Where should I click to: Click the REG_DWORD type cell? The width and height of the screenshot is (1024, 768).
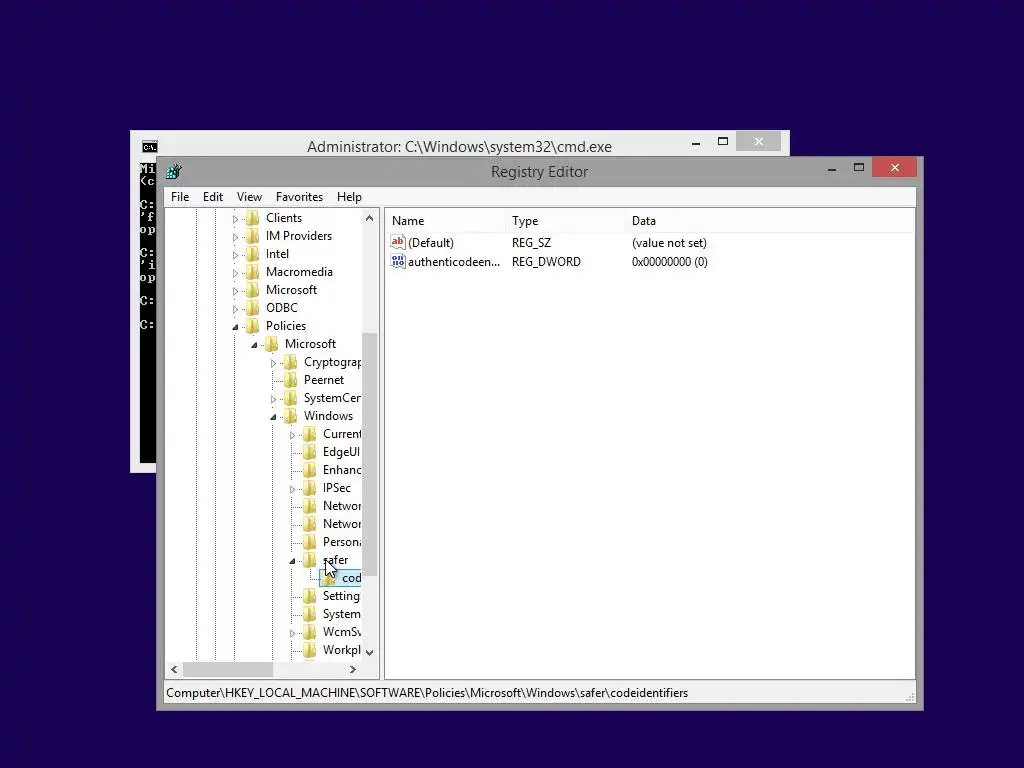[x=546, y=261]
